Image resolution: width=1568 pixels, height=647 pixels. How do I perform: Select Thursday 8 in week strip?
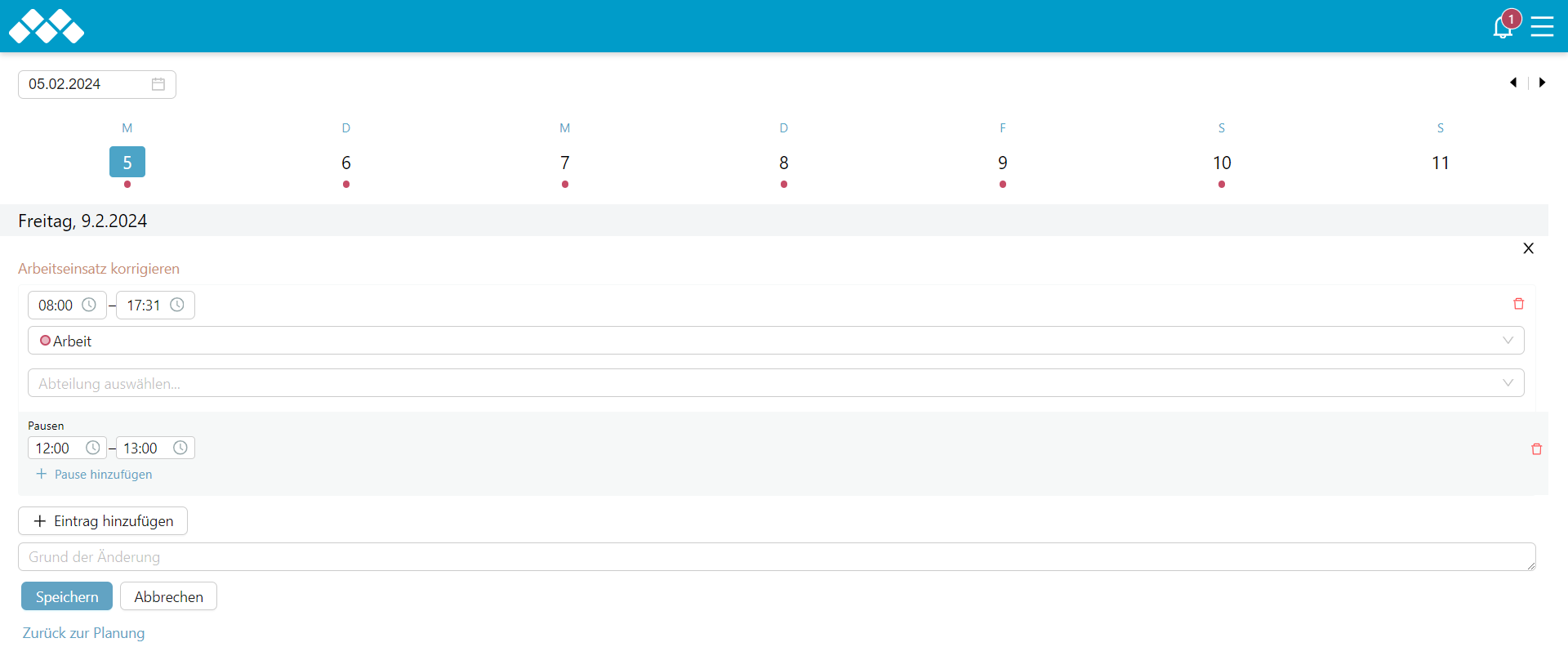[x=784, y=163]
